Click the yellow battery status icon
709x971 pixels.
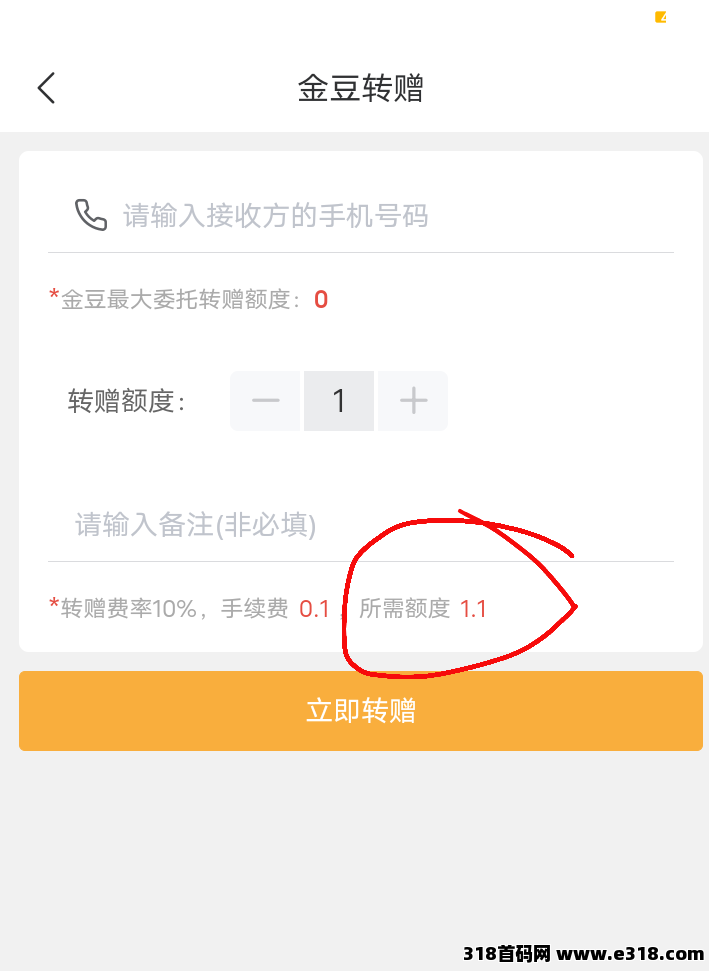point(661,17)
